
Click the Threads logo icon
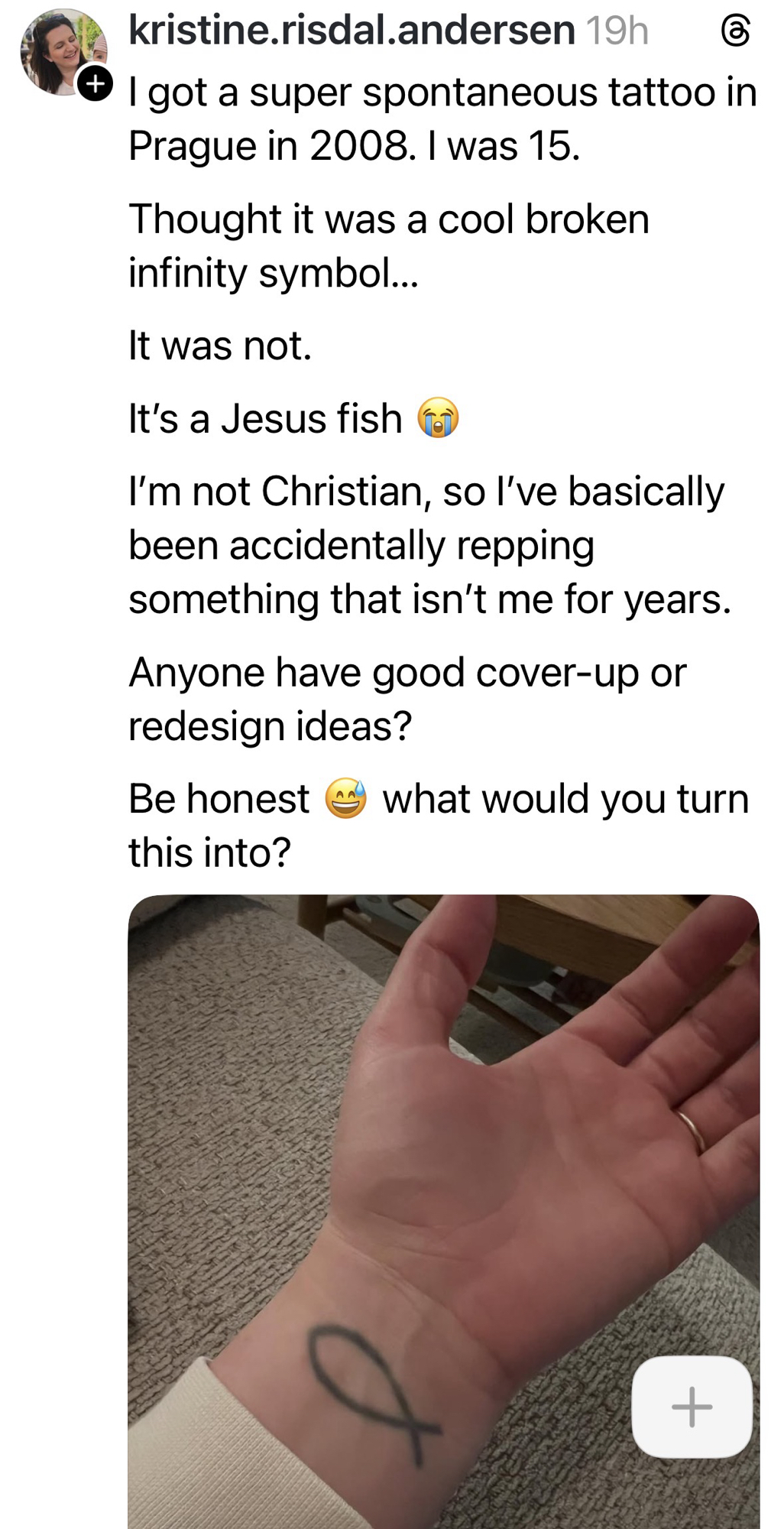point(735,31)
